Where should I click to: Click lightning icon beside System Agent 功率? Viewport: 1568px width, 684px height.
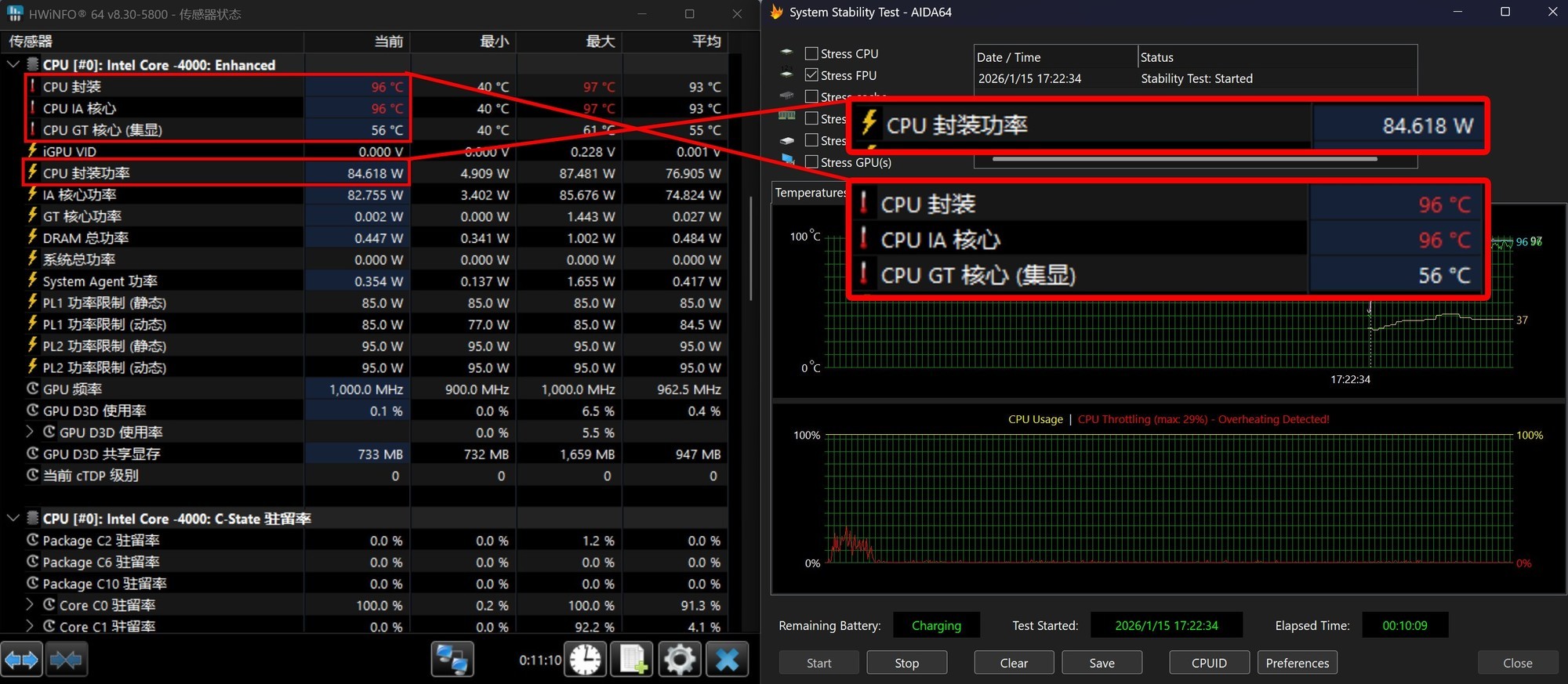[32, 280]
